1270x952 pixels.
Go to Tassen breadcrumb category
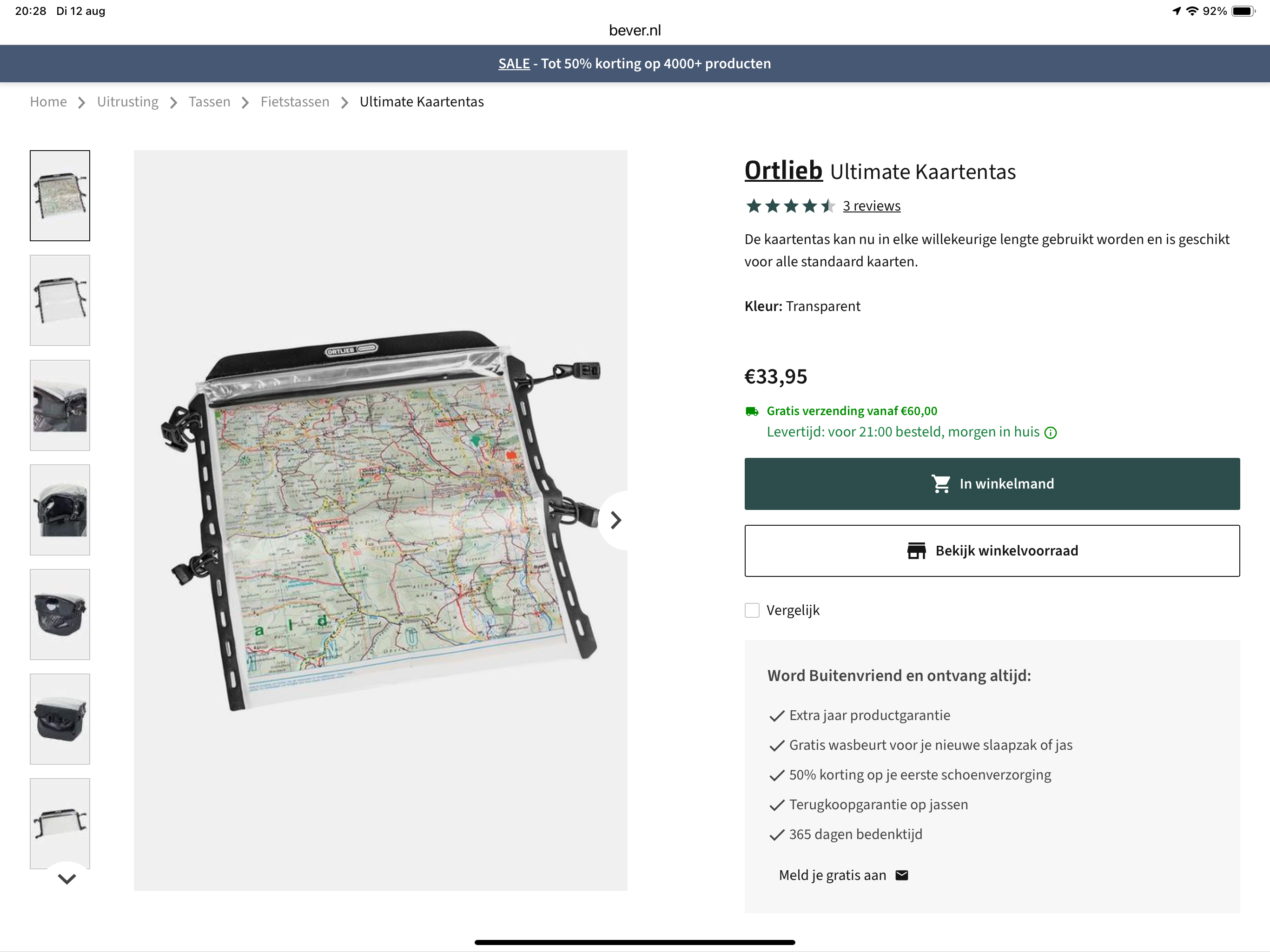(x=209, y=102)
